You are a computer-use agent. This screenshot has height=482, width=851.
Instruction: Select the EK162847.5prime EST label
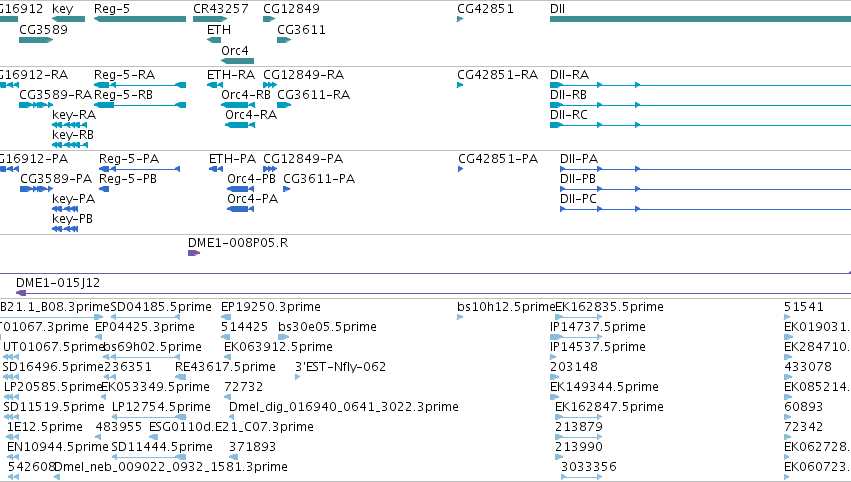[x=609, y=407]
